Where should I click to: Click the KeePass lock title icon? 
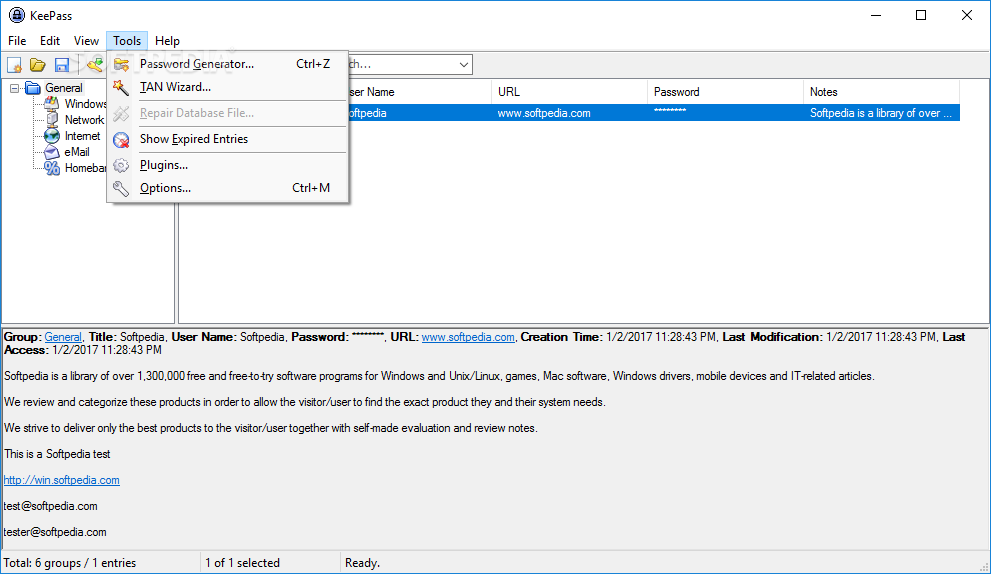17,15
